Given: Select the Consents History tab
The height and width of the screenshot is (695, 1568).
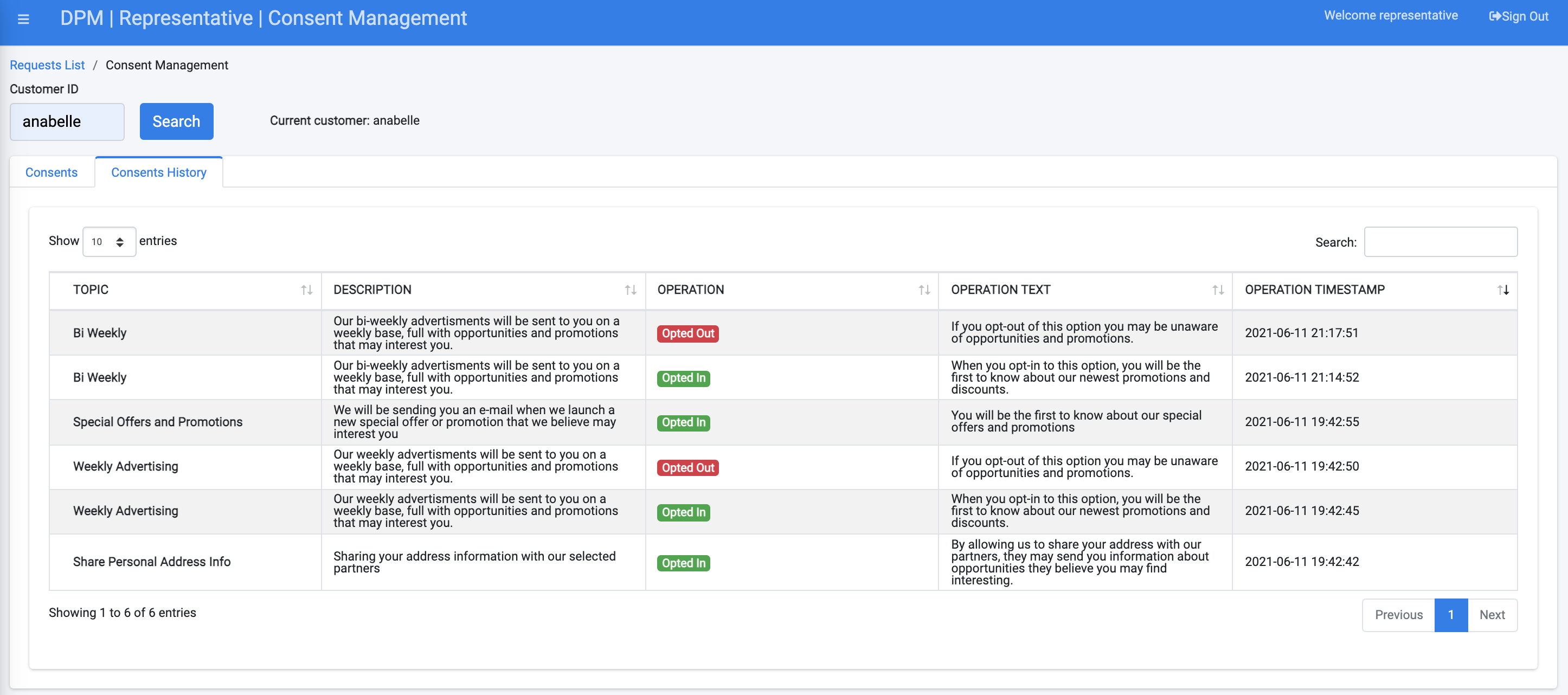Looking at the screenshot, I should 158,172.
